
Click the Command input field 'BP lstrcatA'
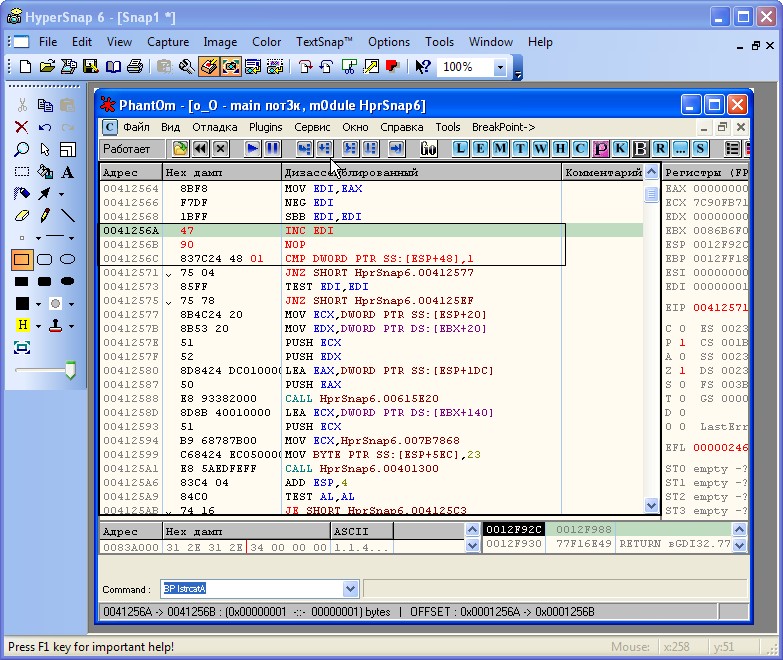[x=252, y=589]
